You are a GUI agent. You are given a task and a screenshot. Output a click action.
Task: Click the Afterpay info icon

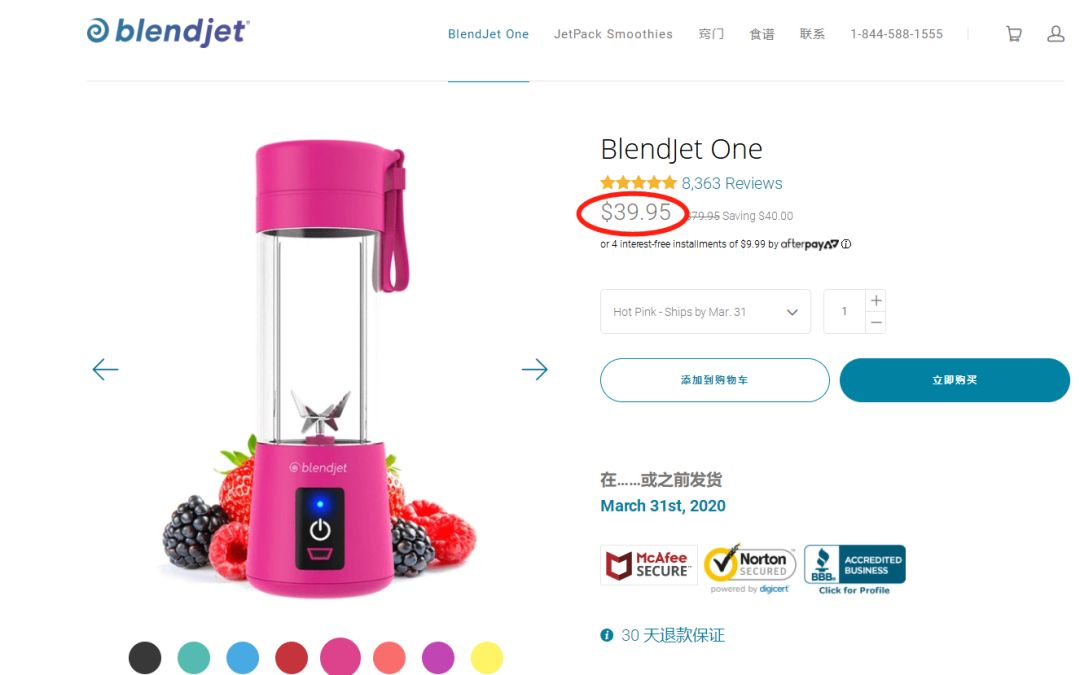tap(846, 244)
